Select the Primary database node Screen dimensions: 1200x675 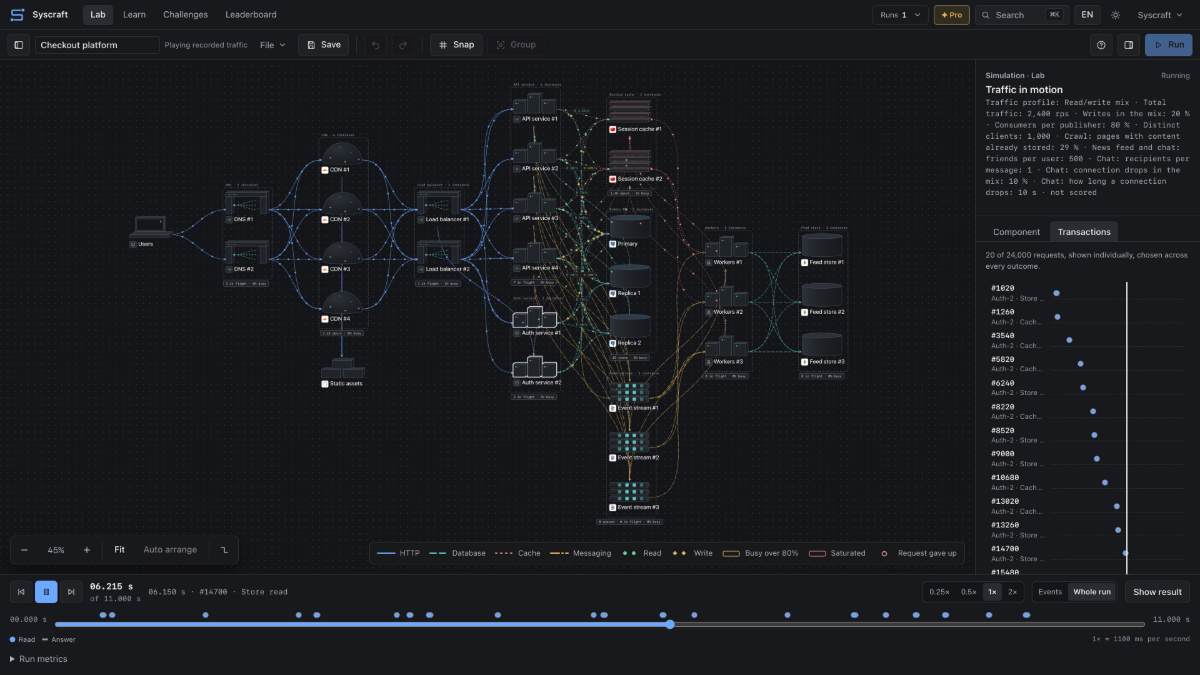coord(630,231)
